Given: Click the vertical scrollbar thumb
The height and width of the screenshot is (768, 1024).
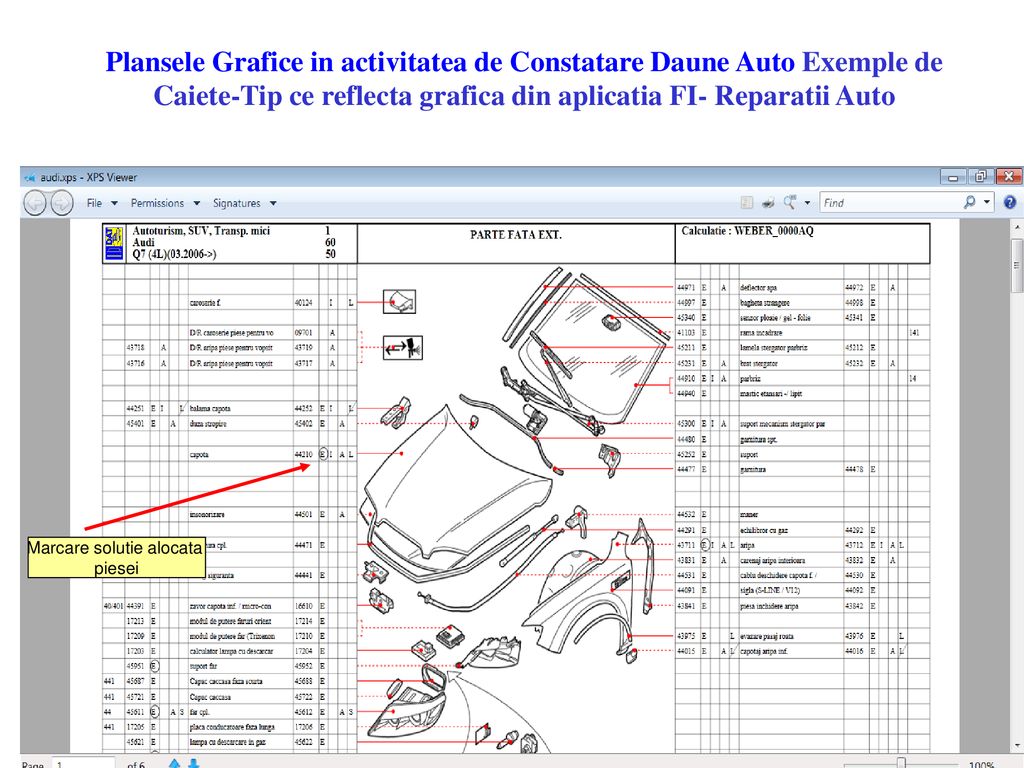Looking at the screenshot, I should (1016, 265).
